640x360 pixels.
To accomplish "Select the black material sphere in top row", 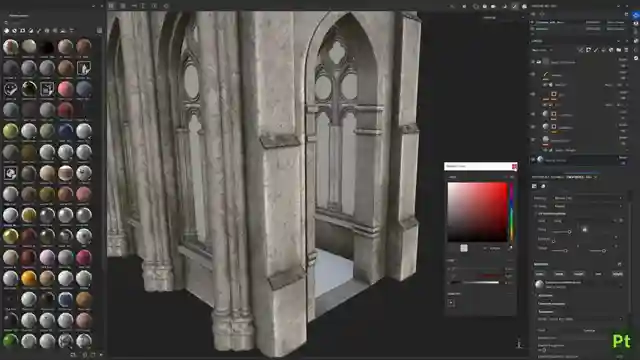I will coord(47,47).
